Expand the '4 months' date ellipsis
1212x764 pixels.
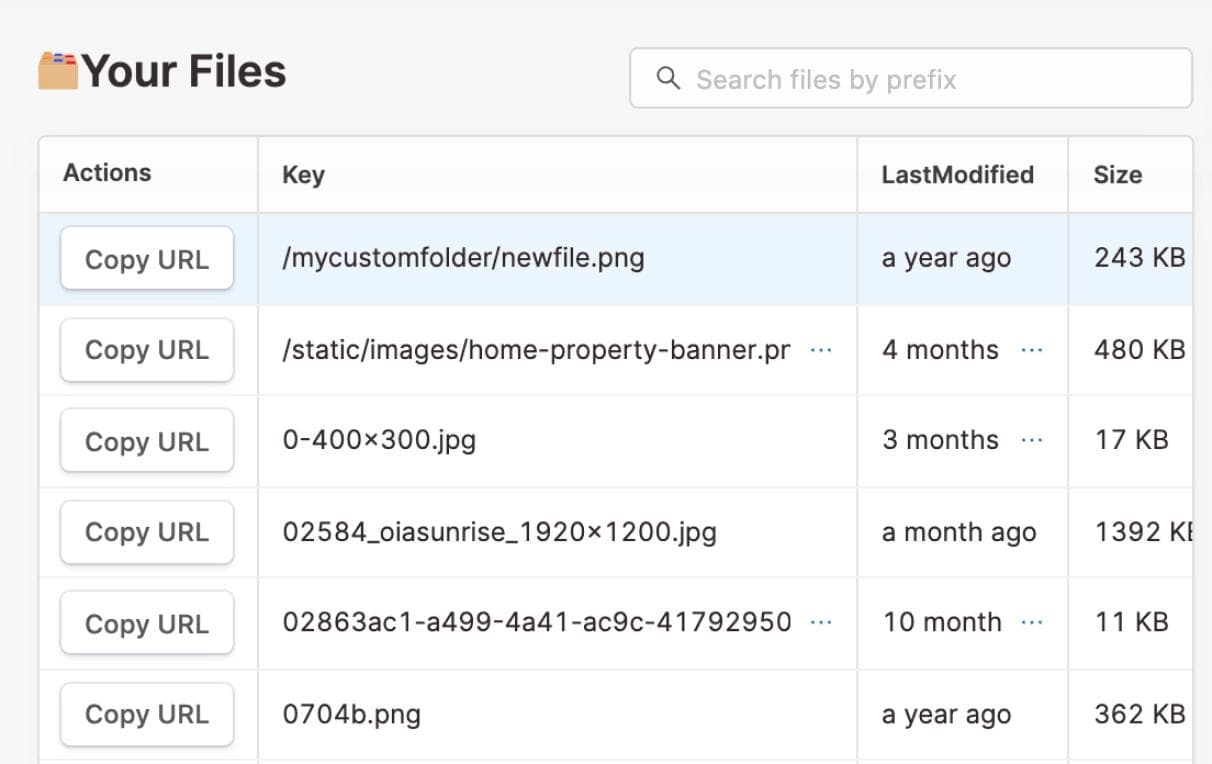(x=1032, y=350)
